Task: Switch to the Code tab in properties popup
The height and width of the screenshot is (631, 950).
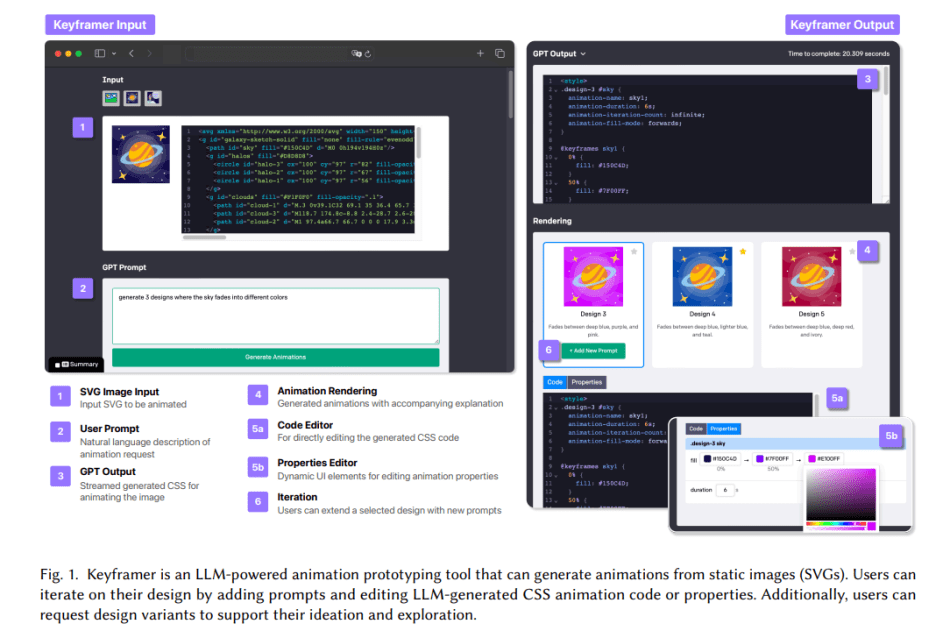Action: (696, 428)
